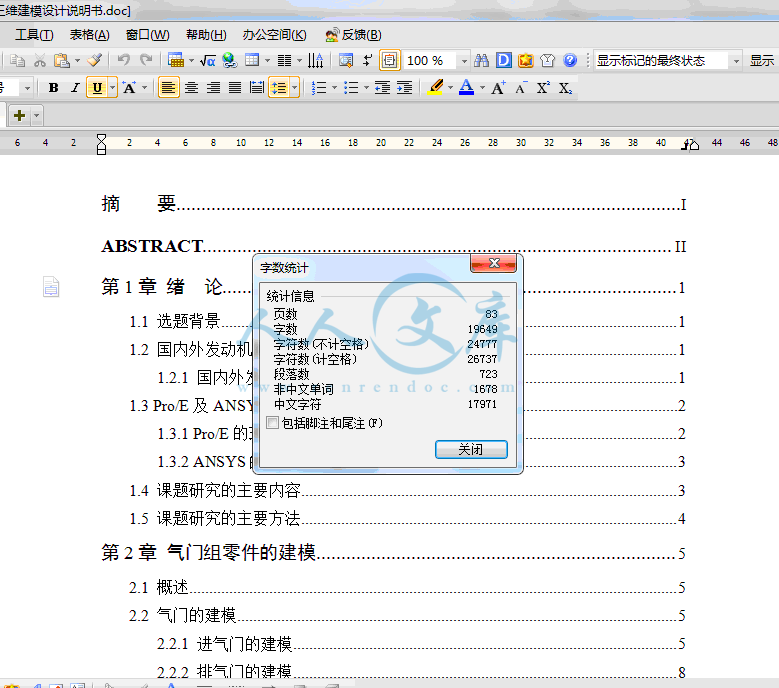Viewport: 779px width, 688px height.
Task: Check include footnotes and endnotes box
Action: pos(272,423)
